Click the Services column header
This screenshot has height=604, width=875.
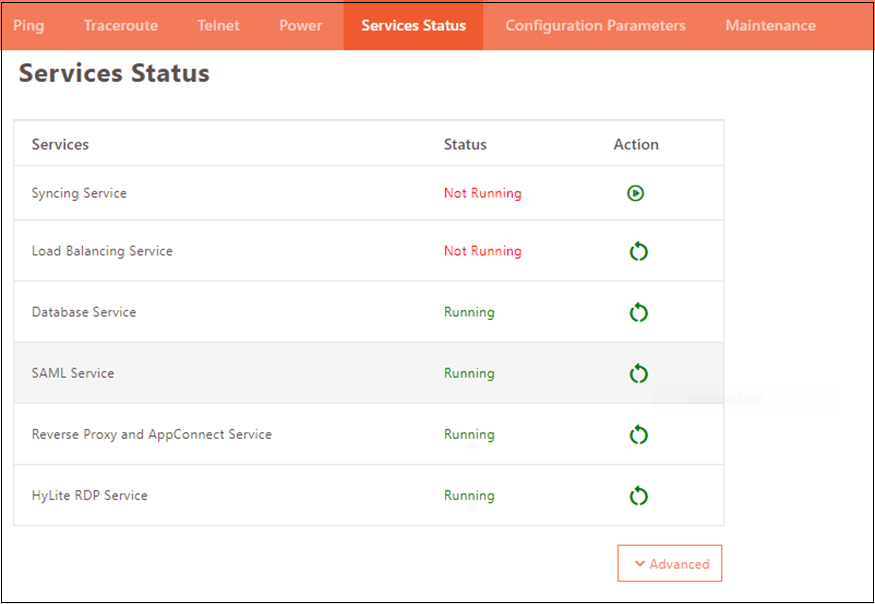(60, 144)
